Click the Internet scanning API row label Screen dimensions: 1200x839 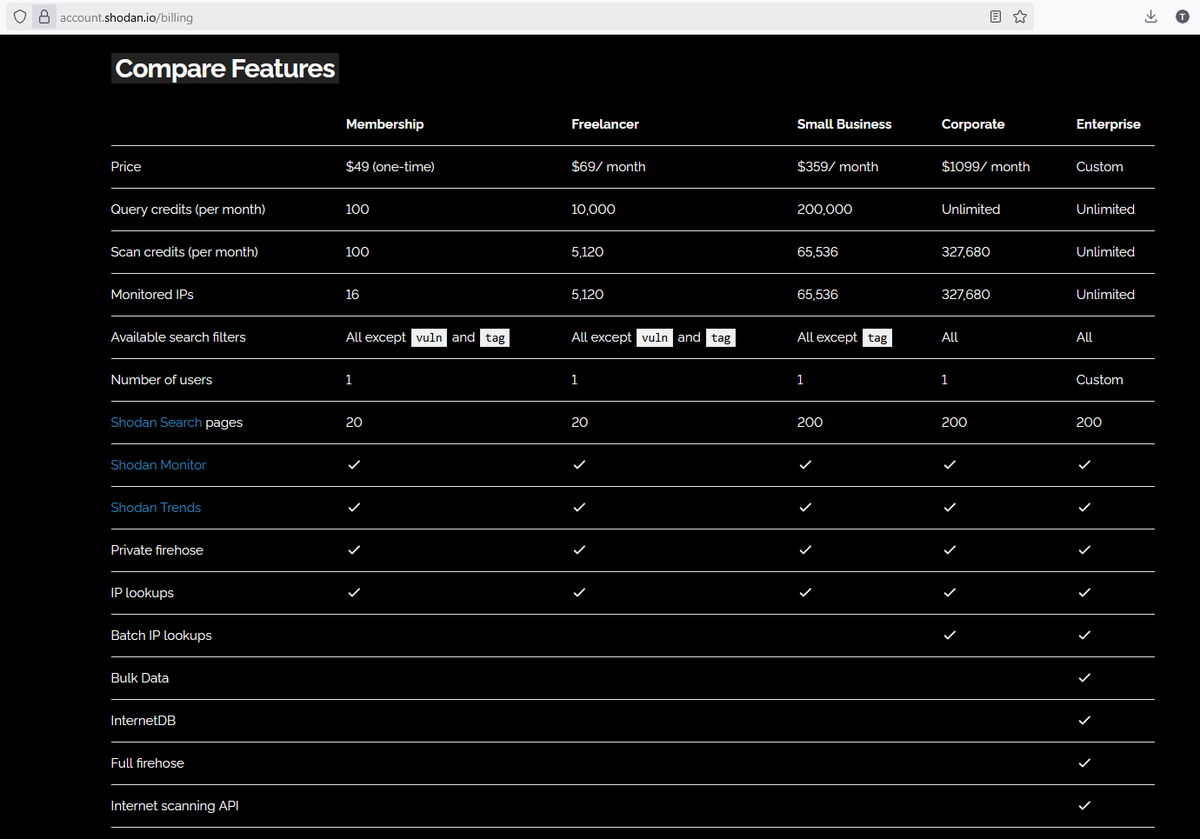tap(175, 805)
